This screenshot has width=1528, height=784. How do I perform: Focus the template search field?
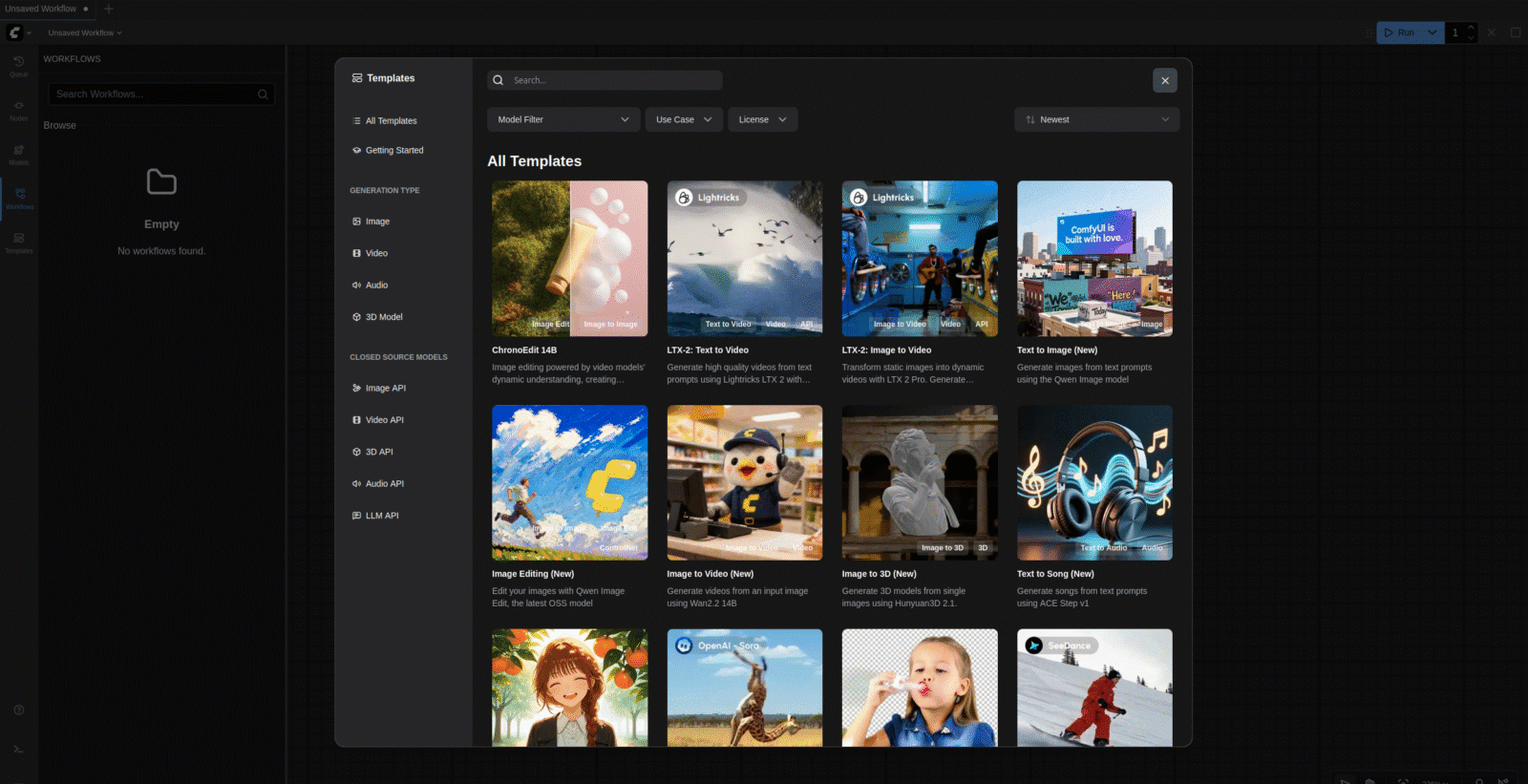pyautogui.click(x=611, y=81)
